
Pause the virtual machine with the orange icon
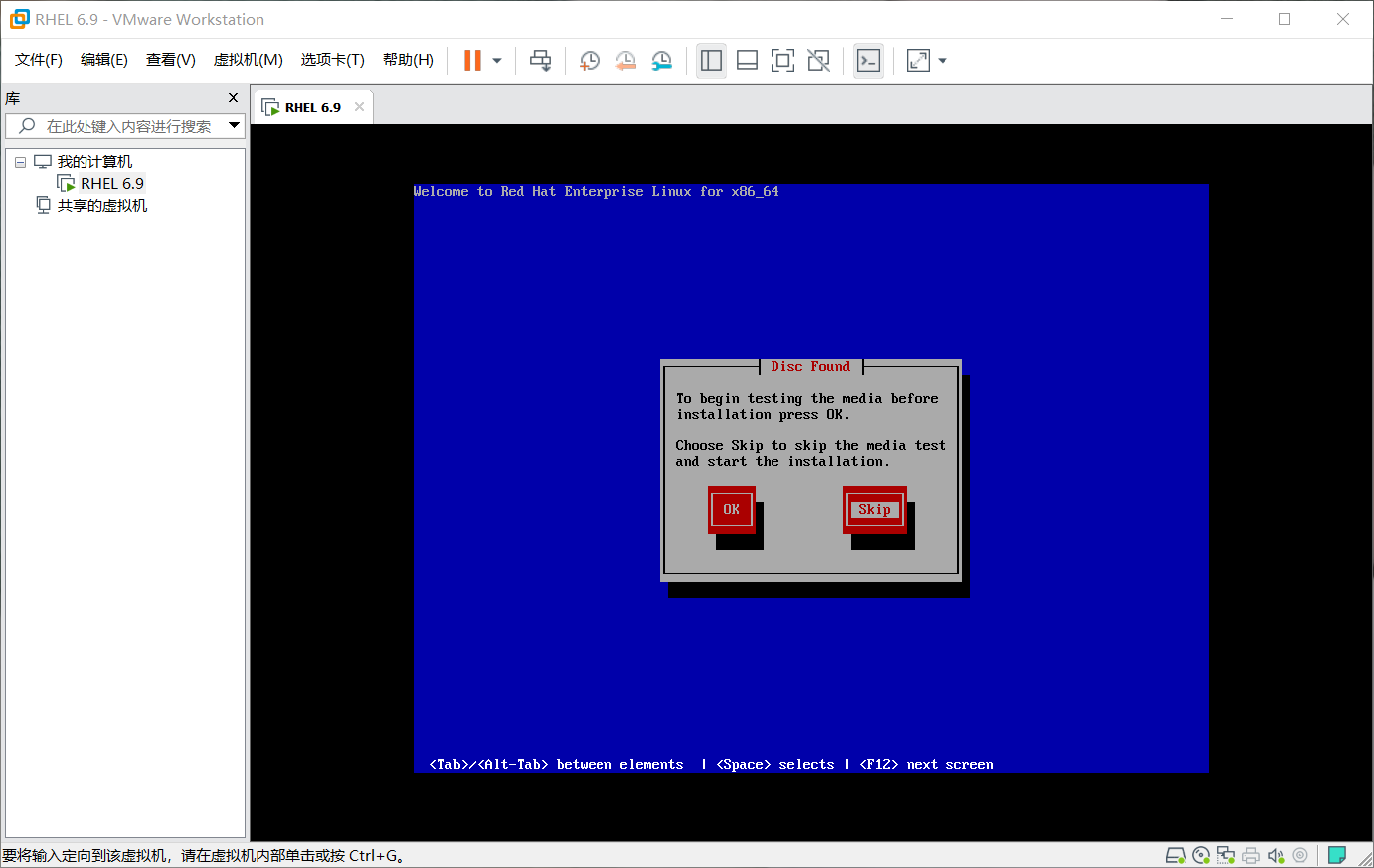tap(472, 61)
